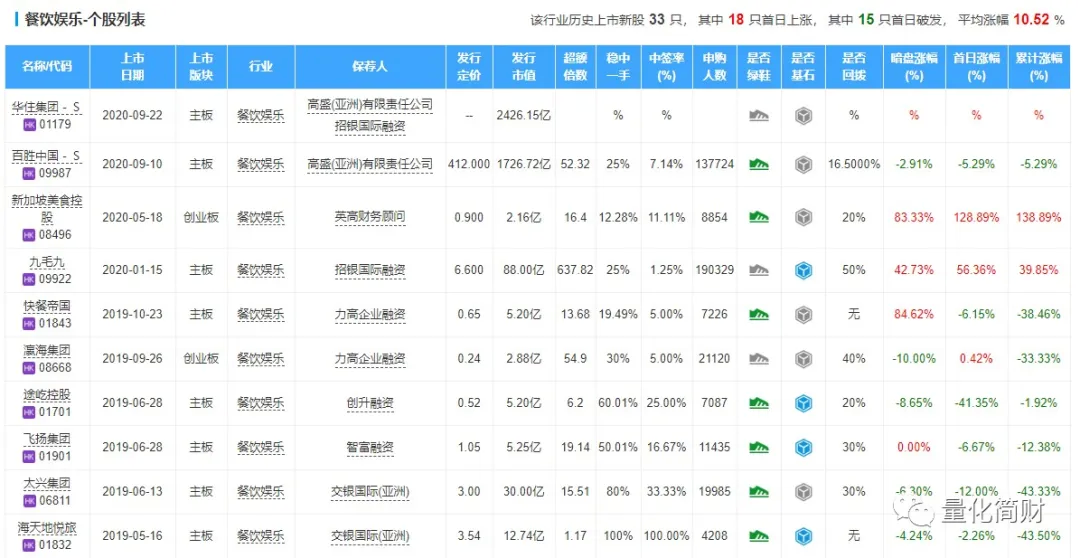Click the greenshoe icon in 新加坡美食控股 row

tap(758, 217)
